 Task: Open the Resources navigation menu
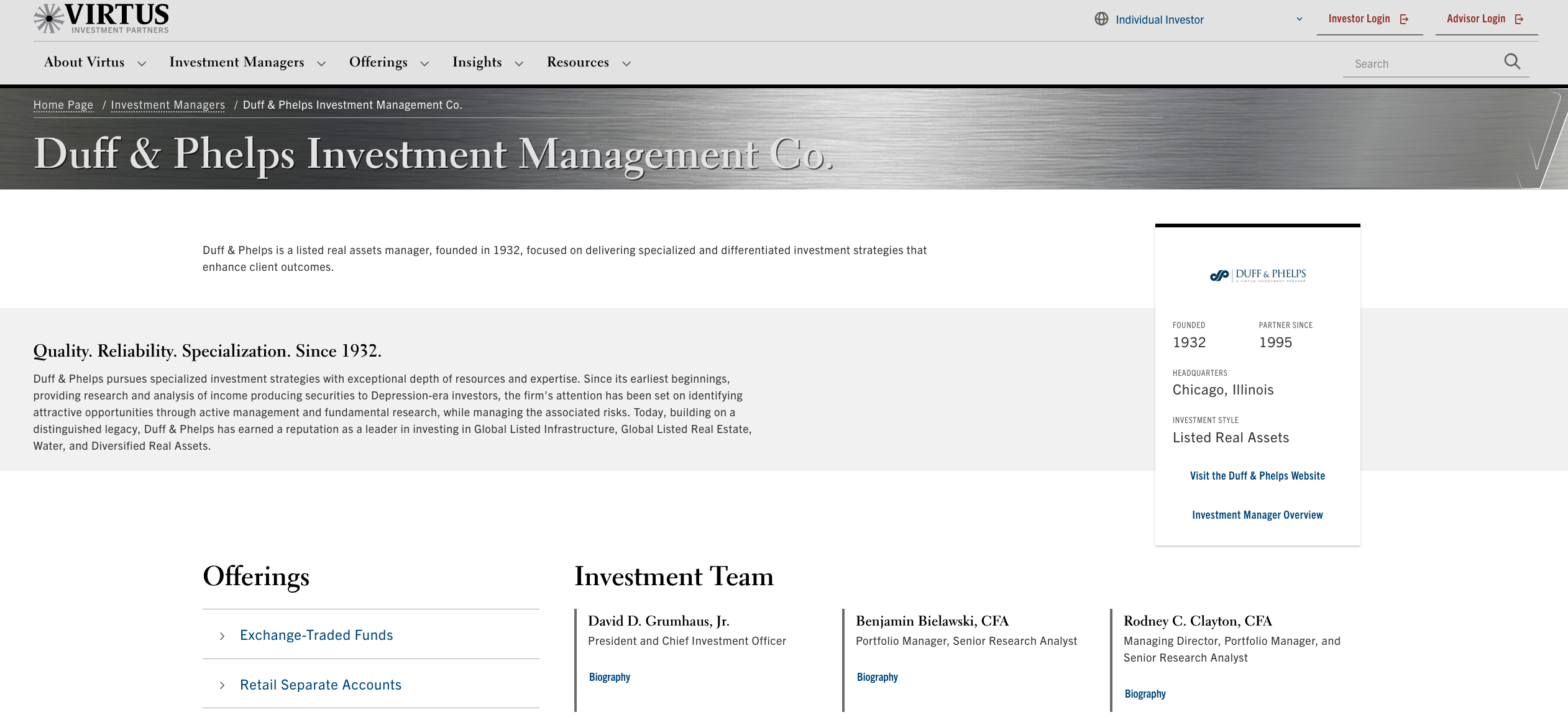(578, 62)
